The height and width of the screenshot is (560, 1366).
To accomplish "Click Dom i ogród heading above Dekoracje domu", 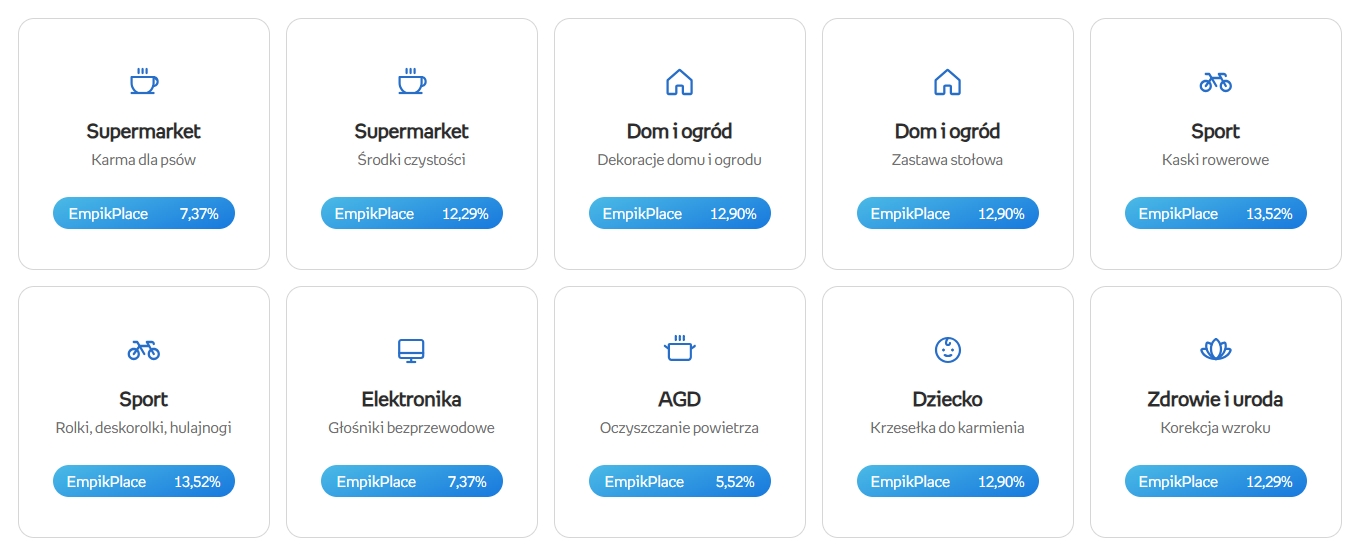I will coord(680,131).
